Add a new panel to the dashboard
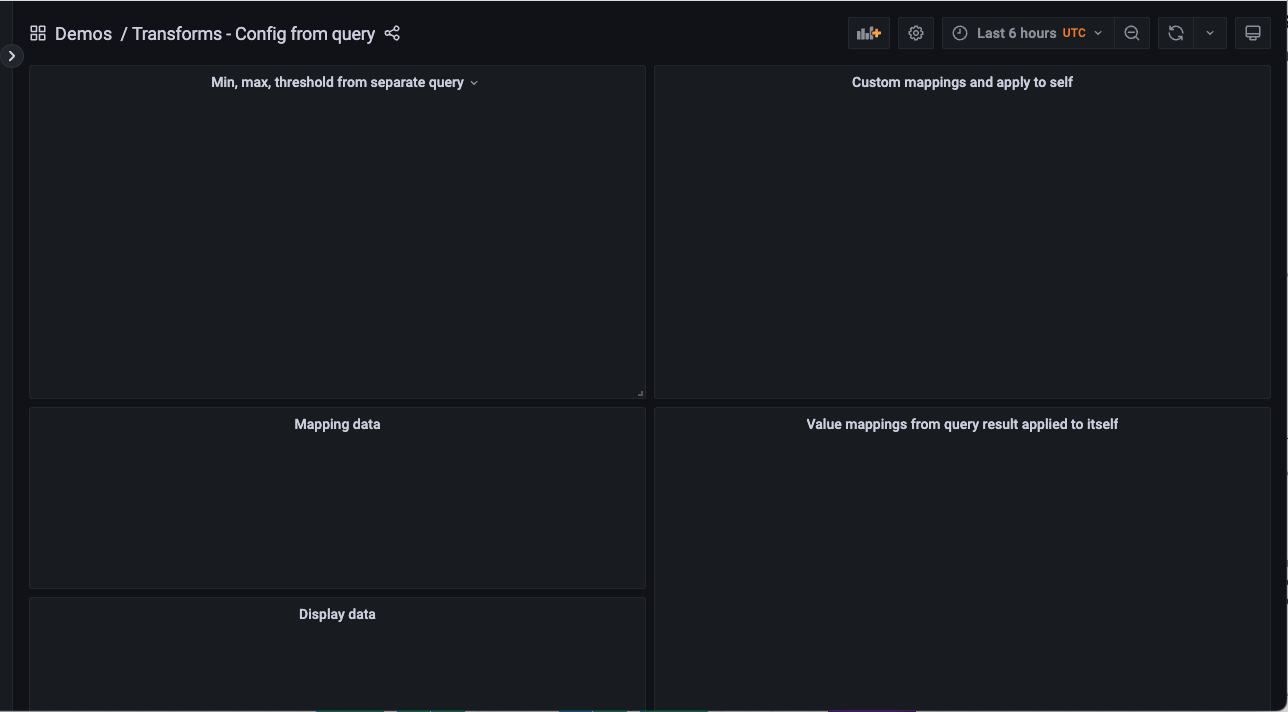The height and width of the screenshot is (712, 1288). pyautogui.click(x=868, y=33)
